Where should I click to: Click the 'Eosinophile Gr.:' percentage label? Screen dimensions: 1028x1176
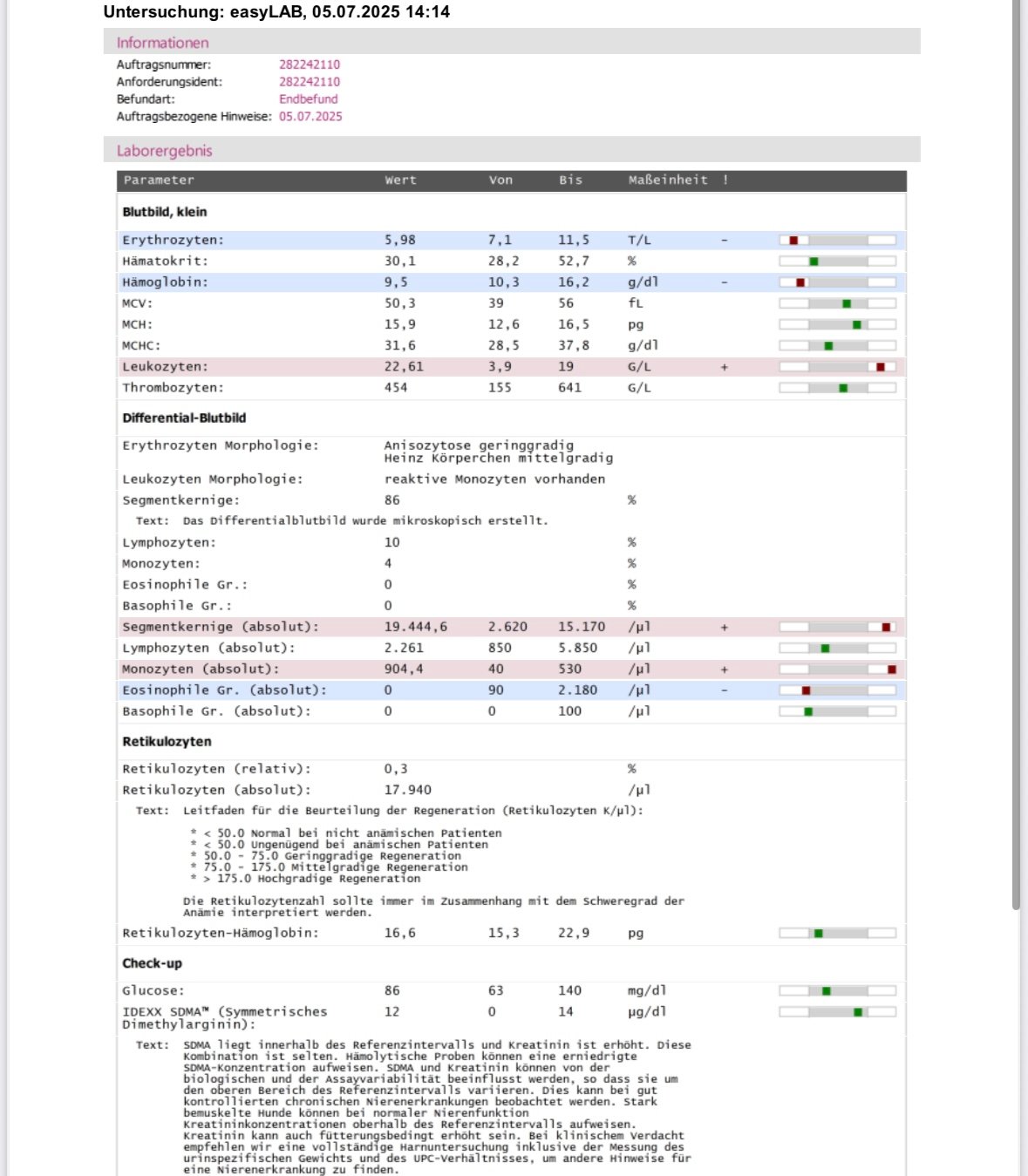(185, 585)
